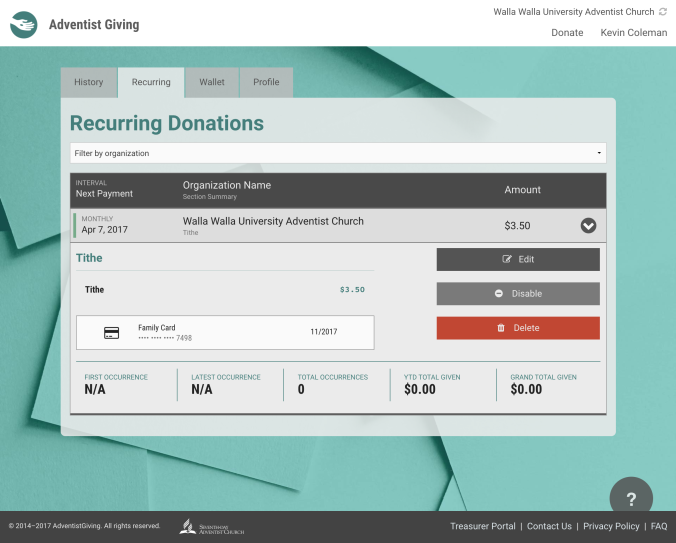This screenshot has width=676, height=543.
Task: Click the credit card icon for Family Card
Action: click(112, 333)
